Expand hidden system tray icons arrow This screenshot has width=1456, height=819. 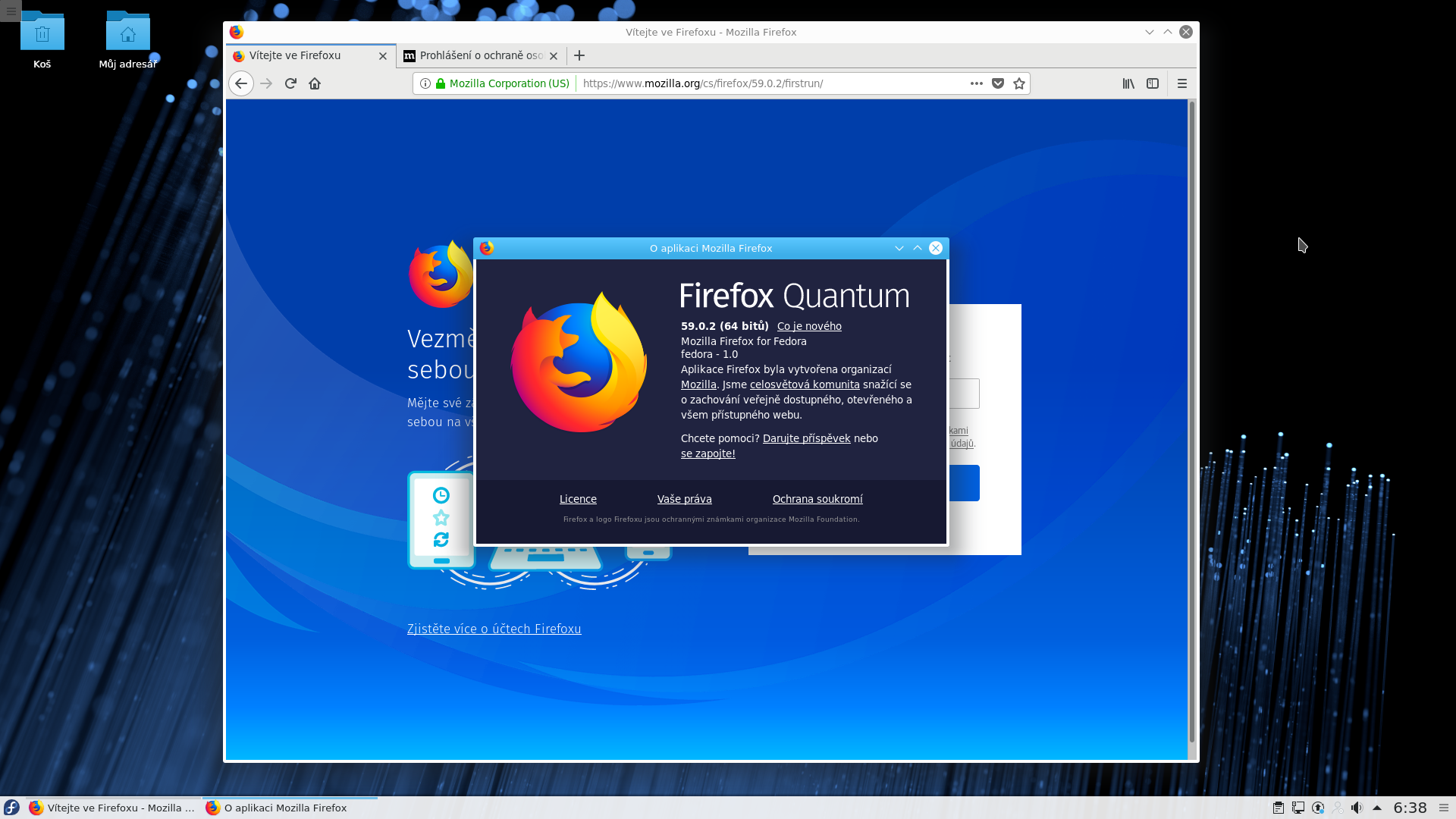1377,808
